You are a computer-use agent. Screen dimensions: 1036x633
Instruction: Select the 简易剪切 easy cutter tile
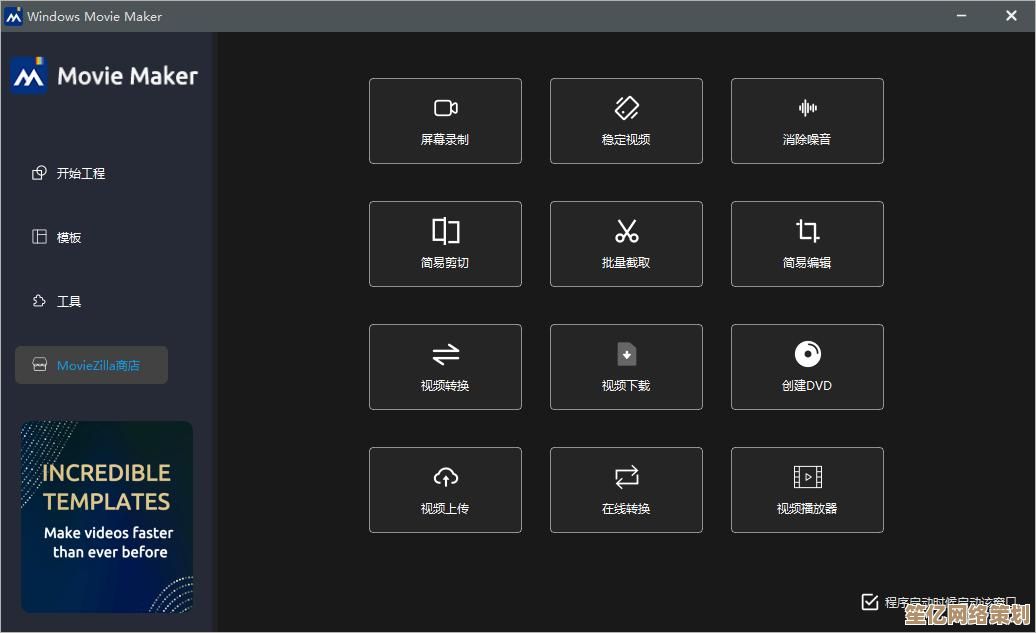(x=445, y=244)
